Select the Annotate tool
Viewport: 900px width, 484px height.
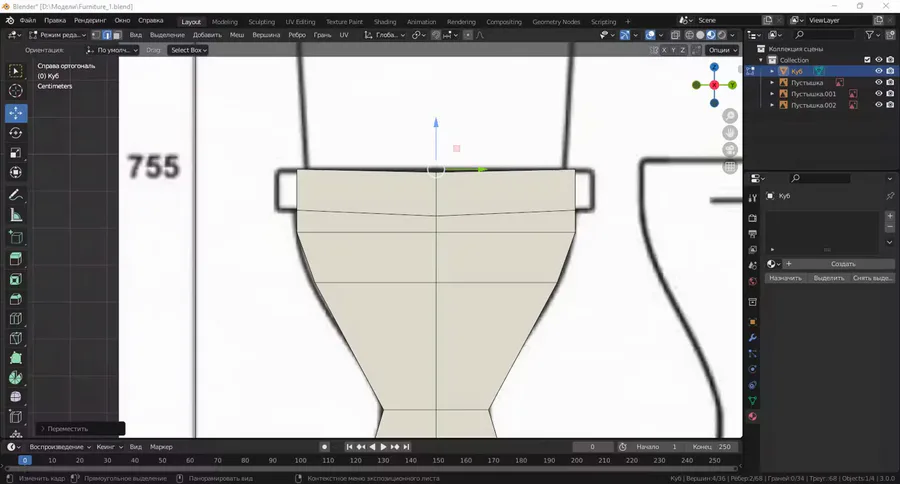pos(15,195)
